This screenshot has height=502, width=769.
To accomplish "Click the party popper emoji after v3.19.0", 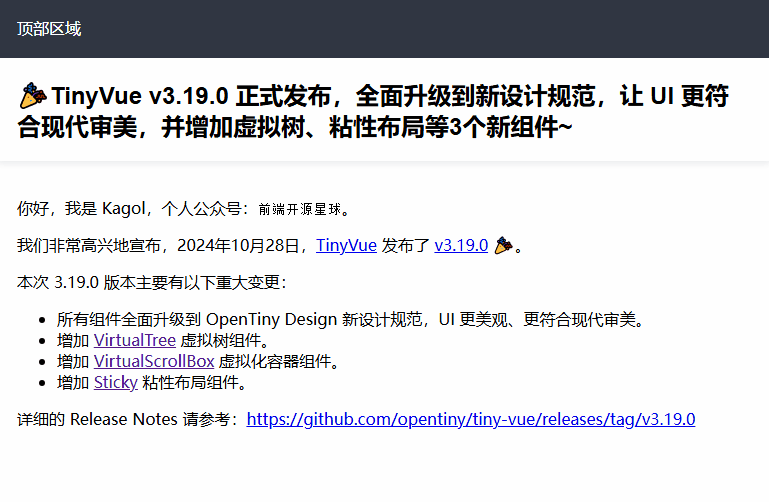I will coord(503,245).
